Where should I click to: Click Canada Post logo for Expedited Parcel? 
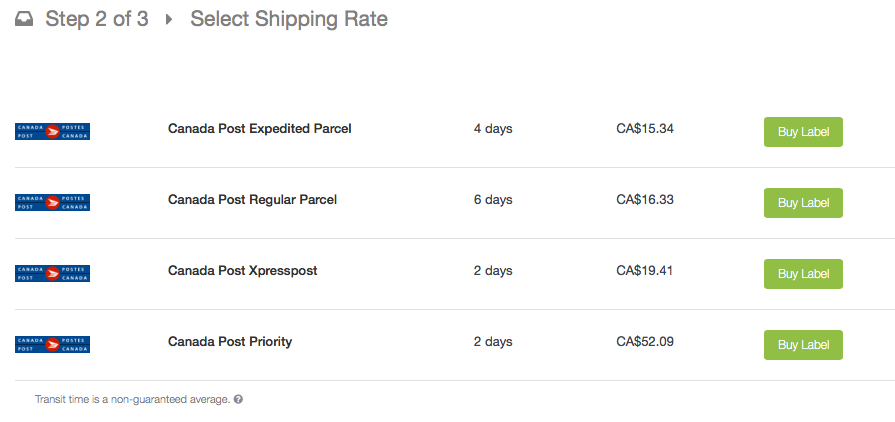point(53,131)
